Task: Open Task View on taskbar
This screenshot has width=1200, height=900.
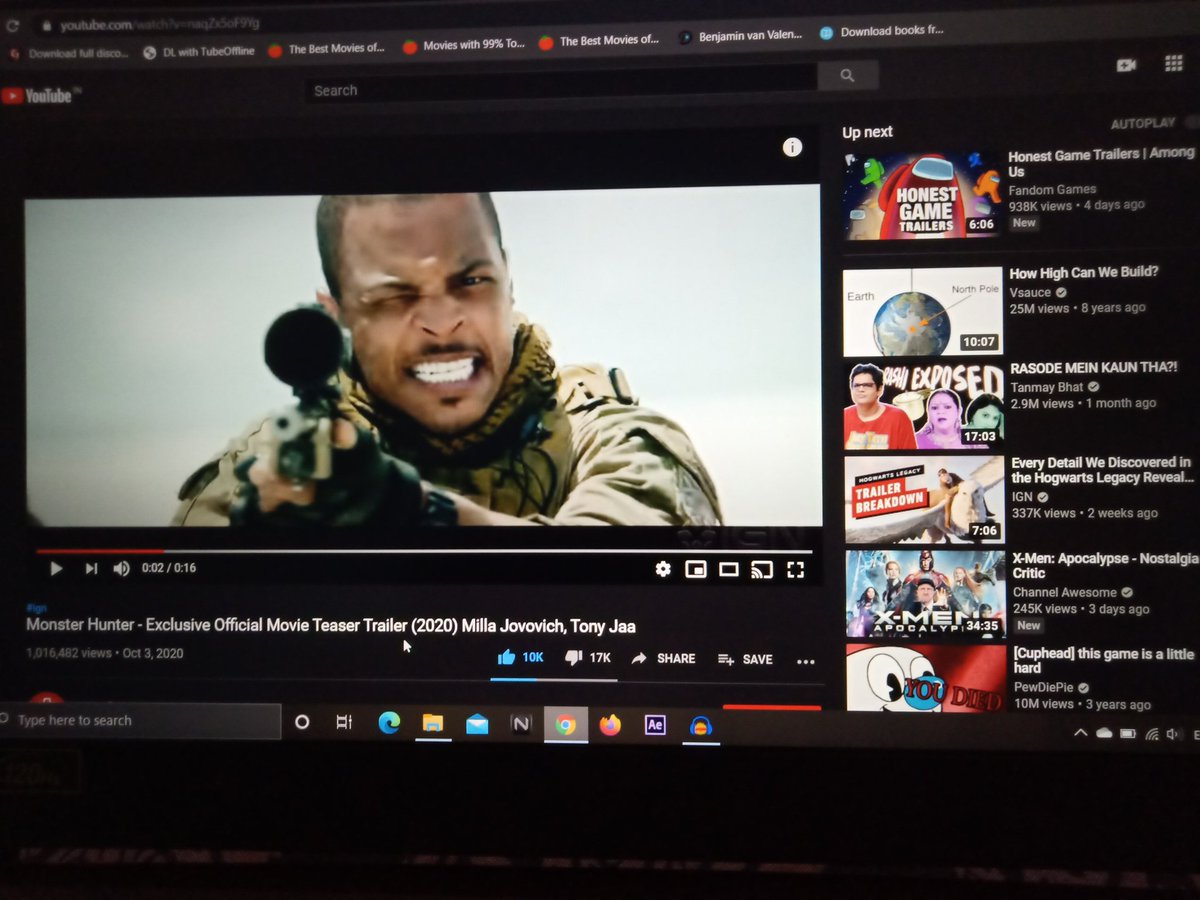Action: tap(344, 723)
